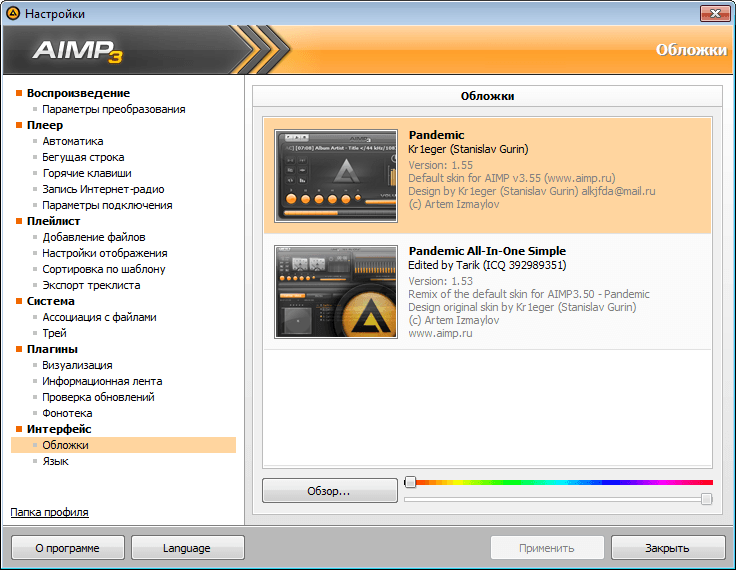This screenshot has width=736, height=570.
Task: Open Экспорт треклиста settings
Action: 91,285
